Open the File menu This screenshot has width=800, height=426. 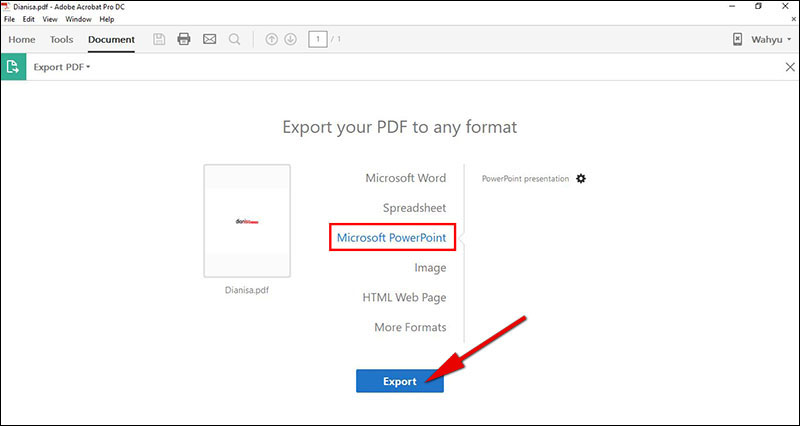[9, 19]
